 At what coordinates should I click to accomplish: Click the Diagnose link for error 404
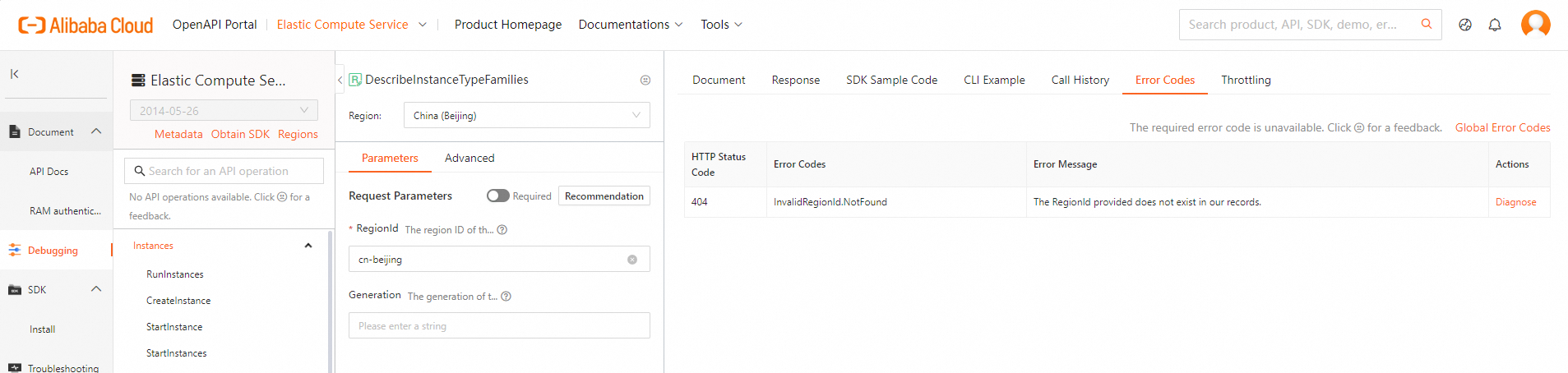pos(1515,202)
